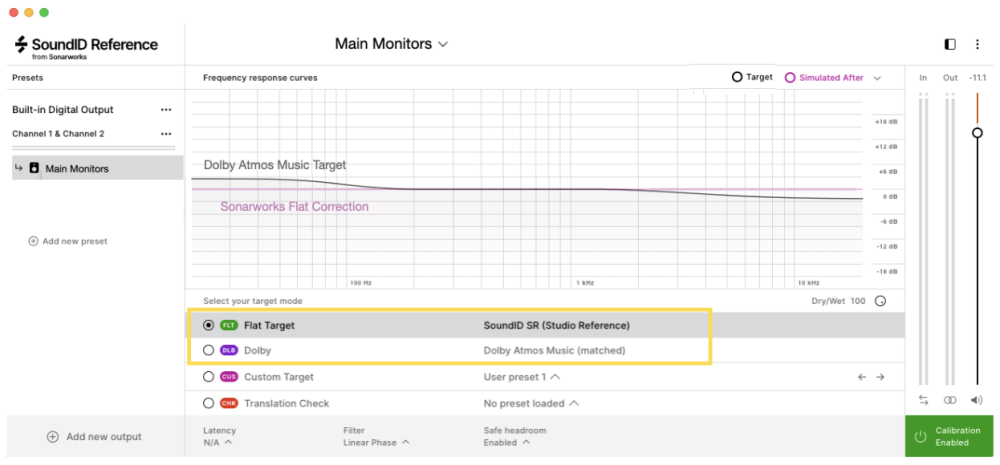Mute output with the speaker icon

point(977,400)
